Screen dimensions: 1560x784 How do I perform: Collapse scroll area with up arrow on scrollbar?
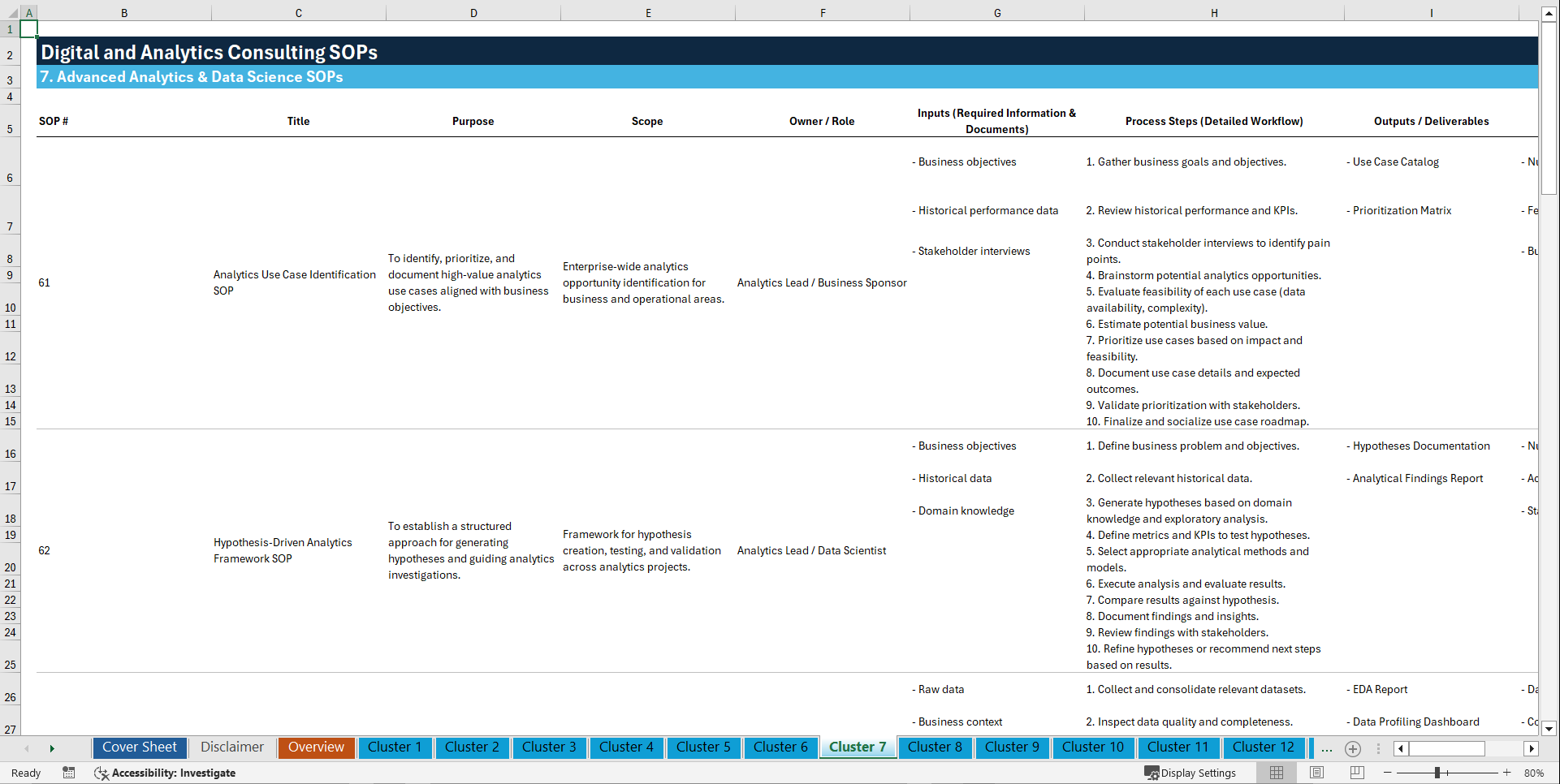pos(1549,13)
